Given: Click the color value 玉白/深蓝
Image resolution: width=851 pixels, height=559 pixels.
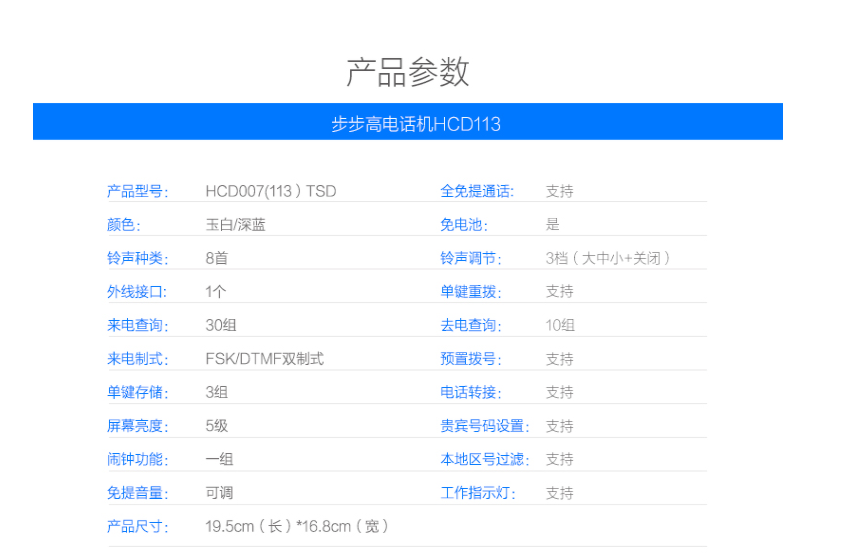Looking at the screenshot, I should coord(236,225).
